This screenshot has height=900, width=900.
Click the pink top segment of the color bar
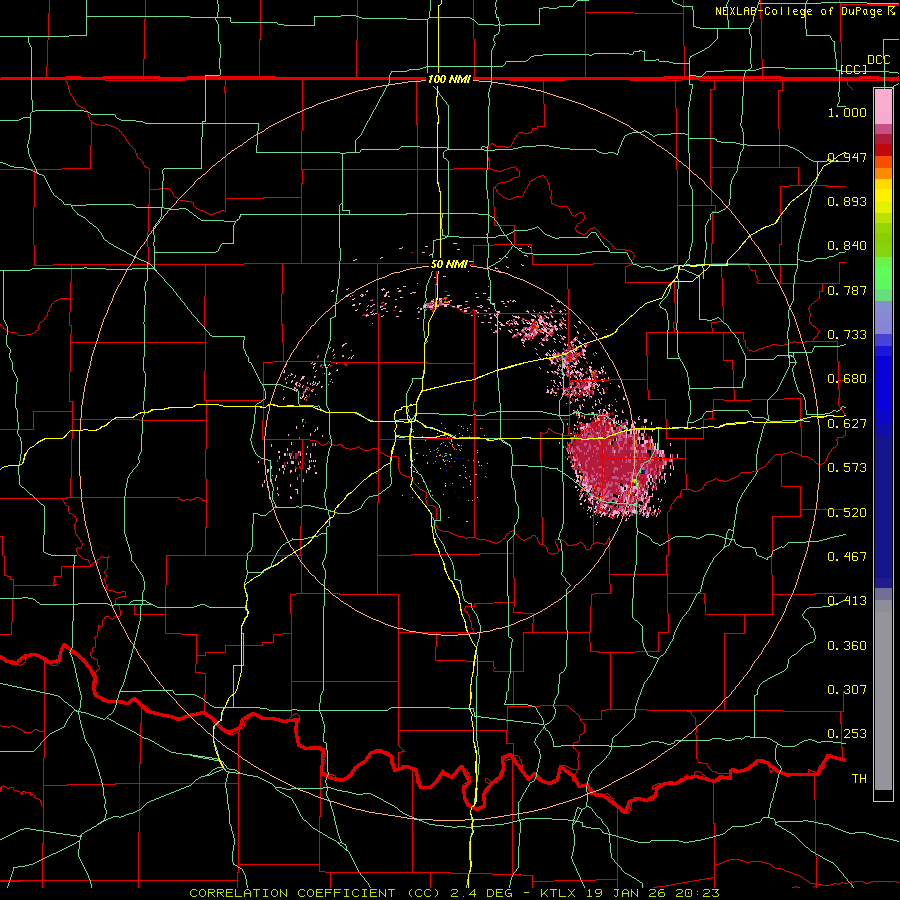pyautogui.click(x=883, y=106)
